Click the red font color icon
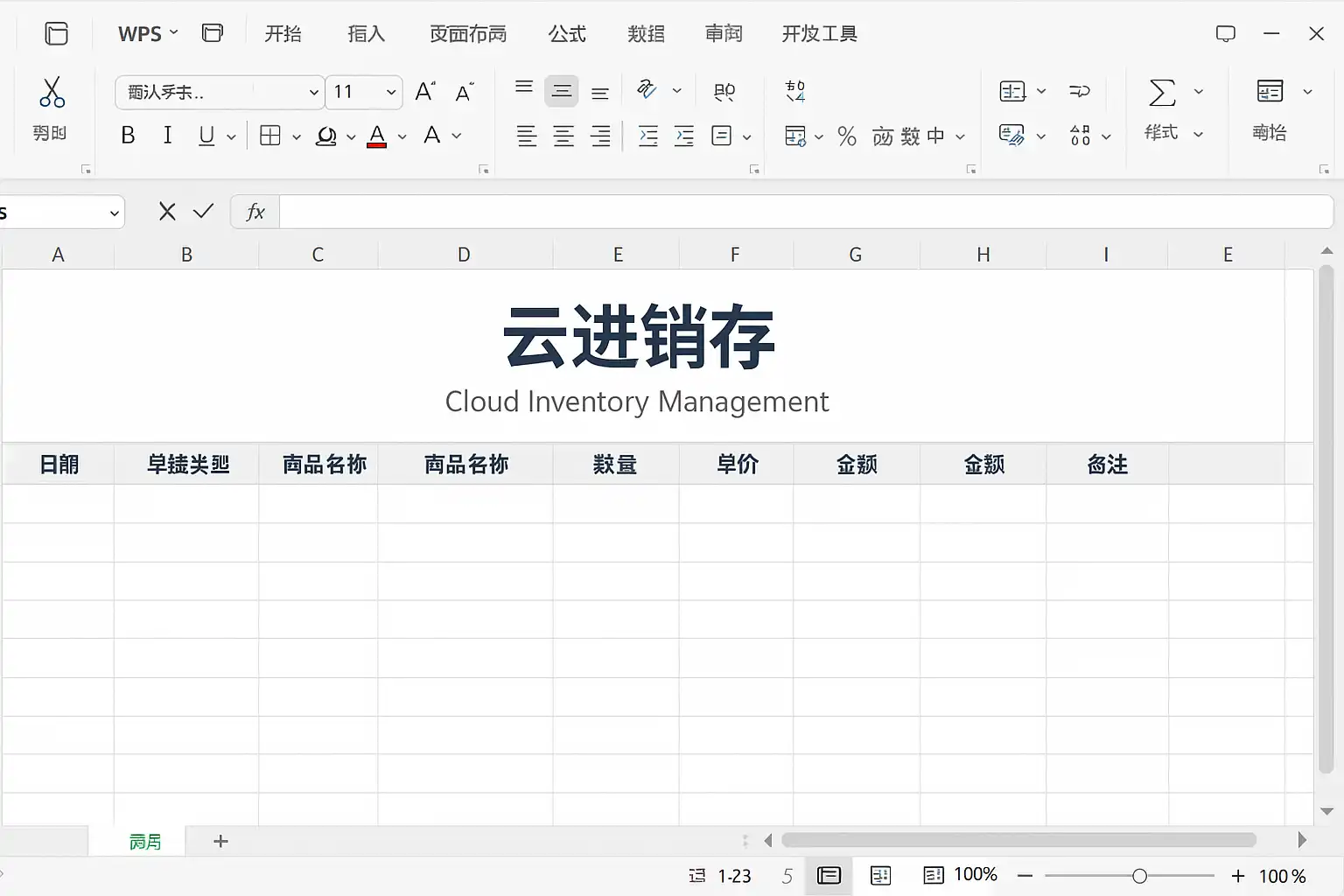 377,136
